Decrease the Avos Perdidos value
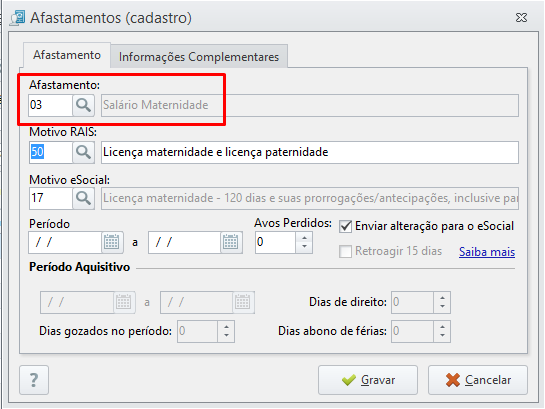The height and width of the screenshot is (409, 545). pos(304,247)
